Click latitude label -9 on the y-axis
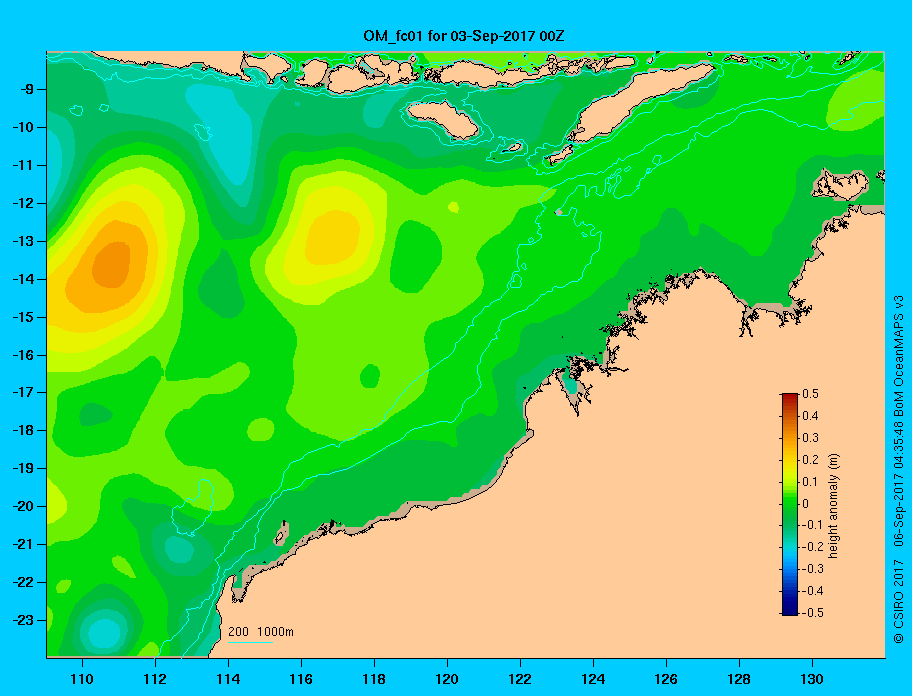 pos(26,90)
